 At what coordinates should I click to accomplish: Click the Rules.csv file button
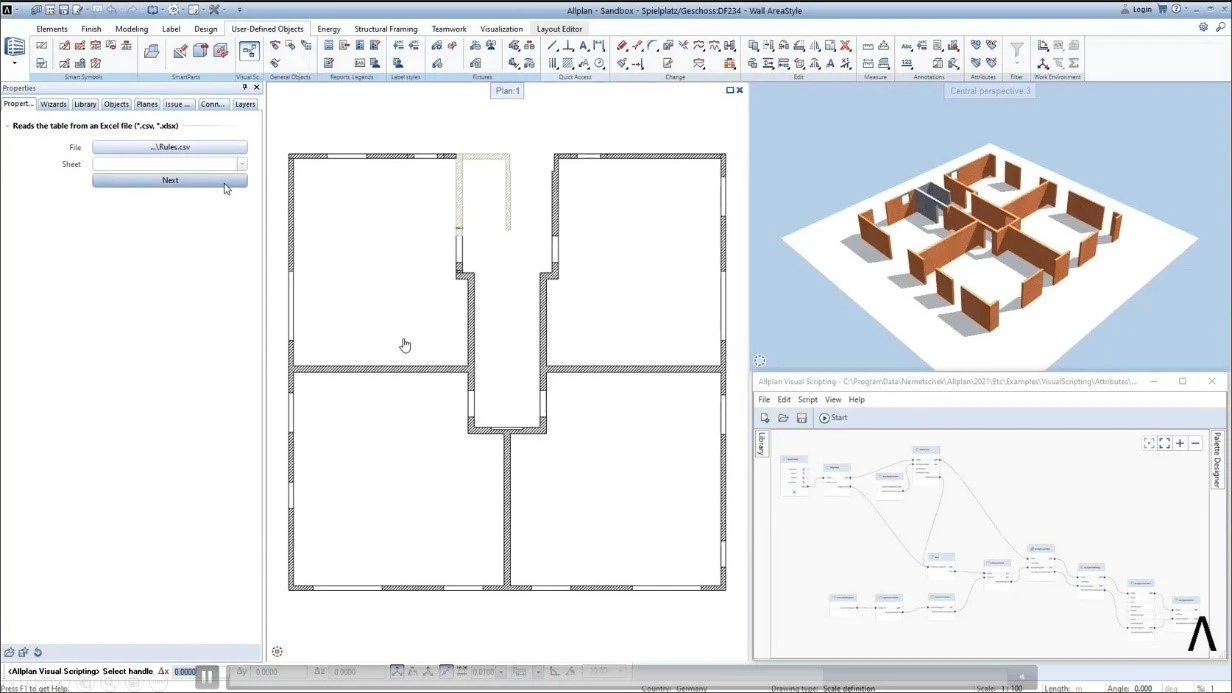[x=170, y=147]
